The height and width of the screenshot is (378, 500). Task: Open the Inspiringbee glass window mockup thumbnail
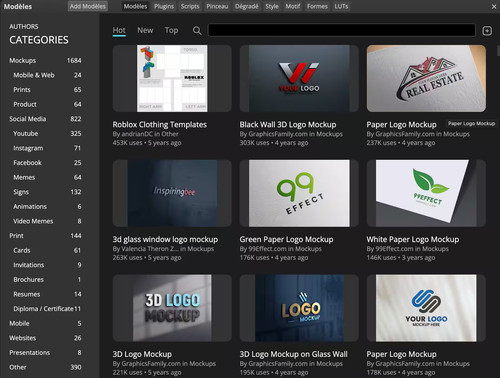(x=172, y=193)
